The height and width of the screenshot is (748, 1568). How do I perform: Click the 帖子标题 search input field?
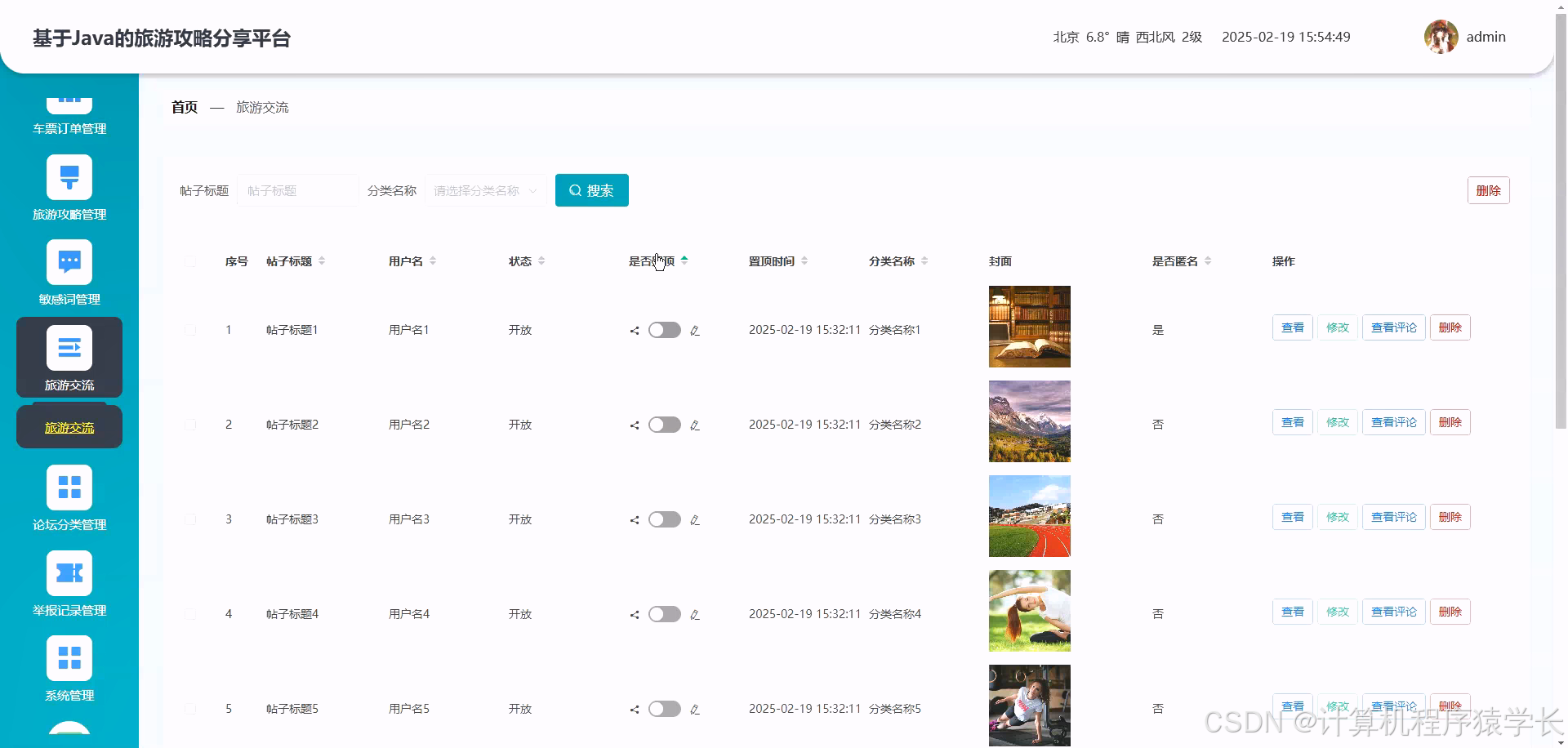point(297,190)
